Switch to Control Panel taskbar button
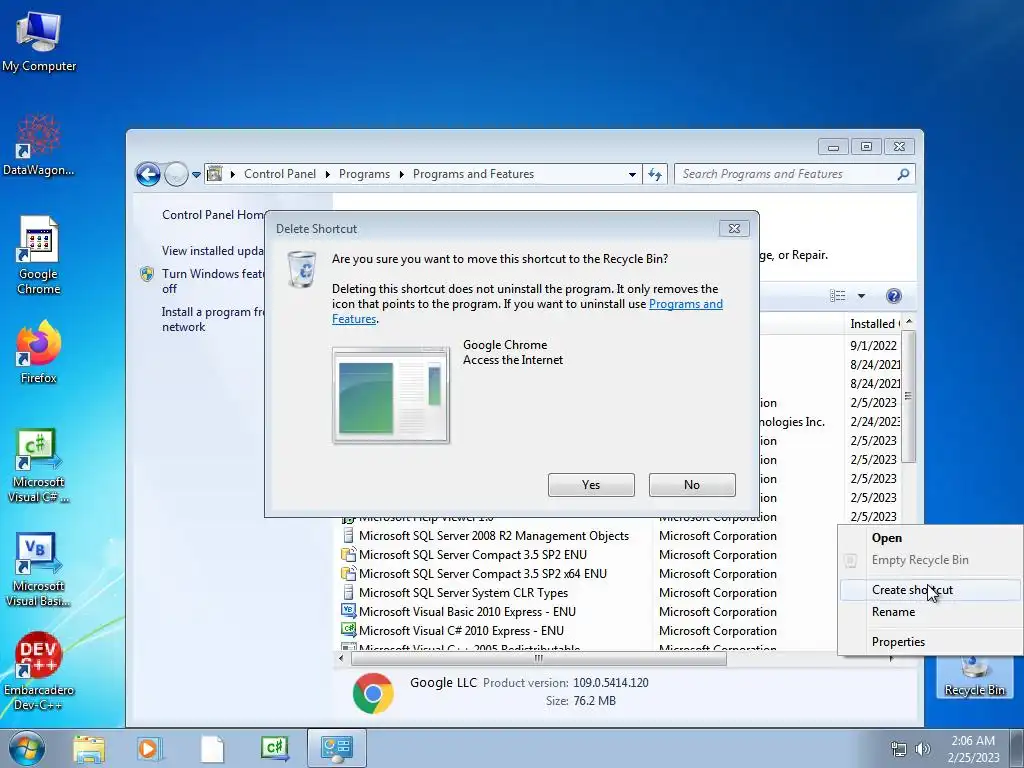 [x=336, y=748]
